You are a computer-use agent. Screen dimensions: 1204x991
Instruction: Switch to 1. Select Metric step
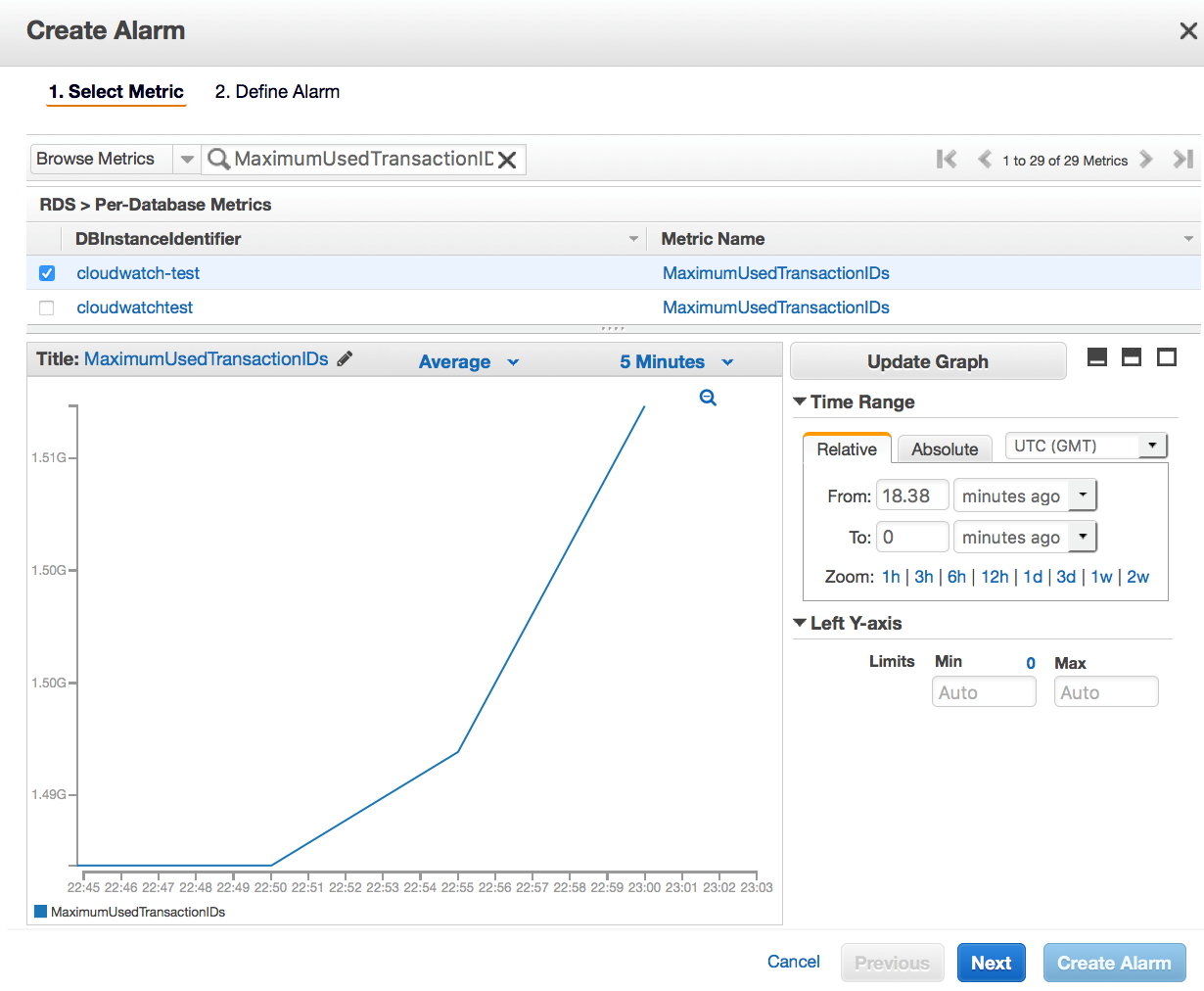pos(116,92)
